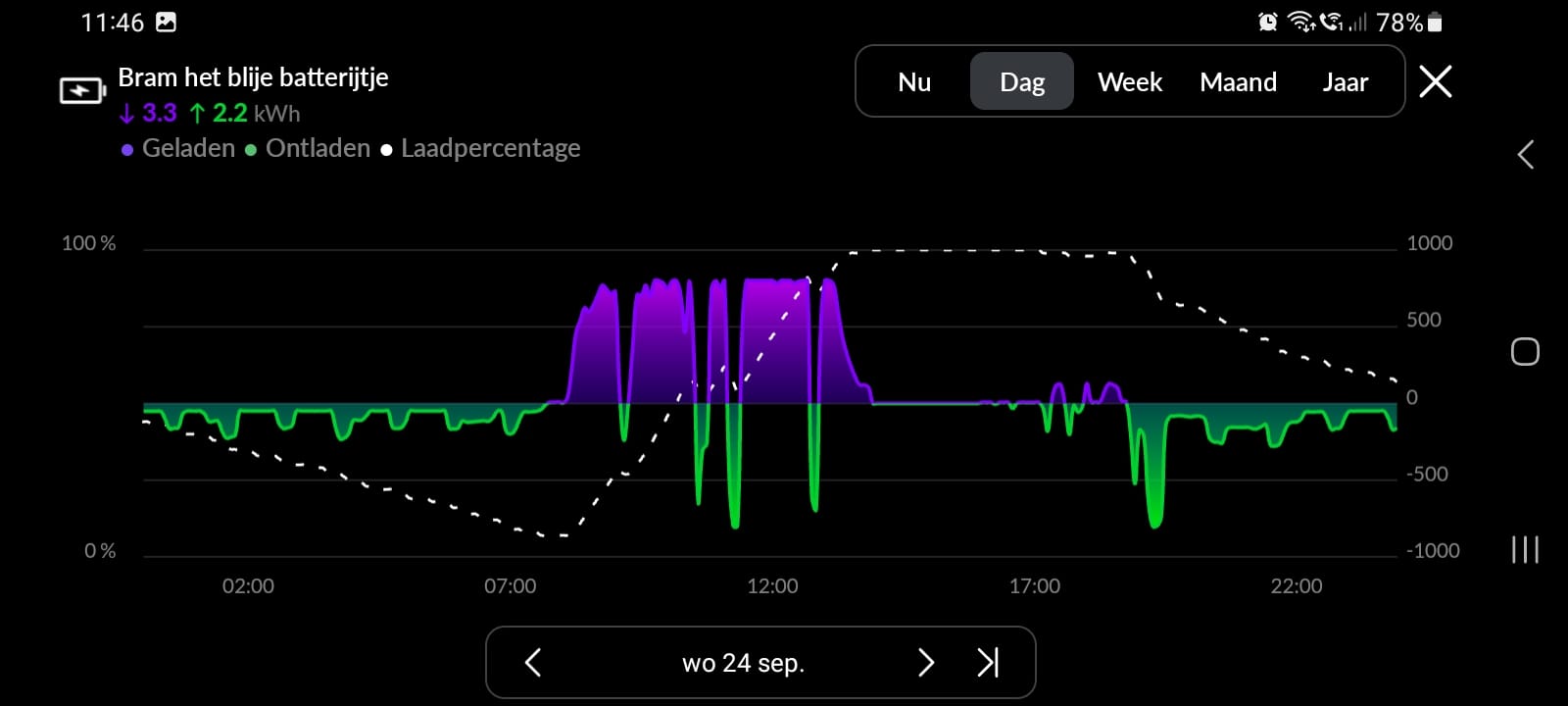
Task: Show the Jaar overview
Action: pyautogui.click(x=1345, y=82)
